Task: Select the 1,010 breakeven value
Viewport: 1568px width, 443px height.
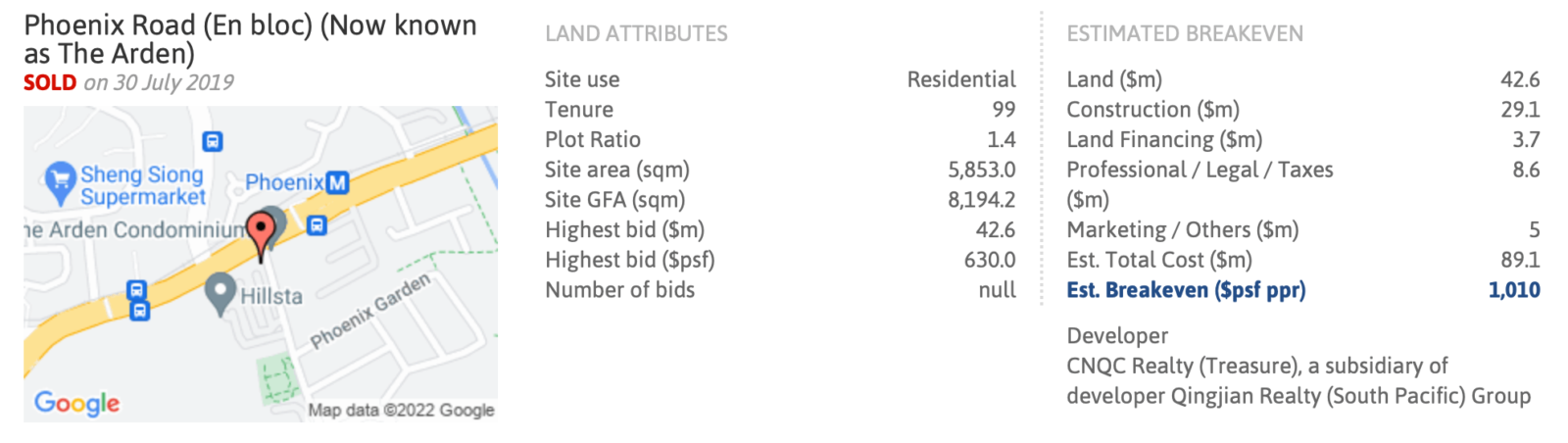Action: pyautogui.click(x=1513, y=290)
